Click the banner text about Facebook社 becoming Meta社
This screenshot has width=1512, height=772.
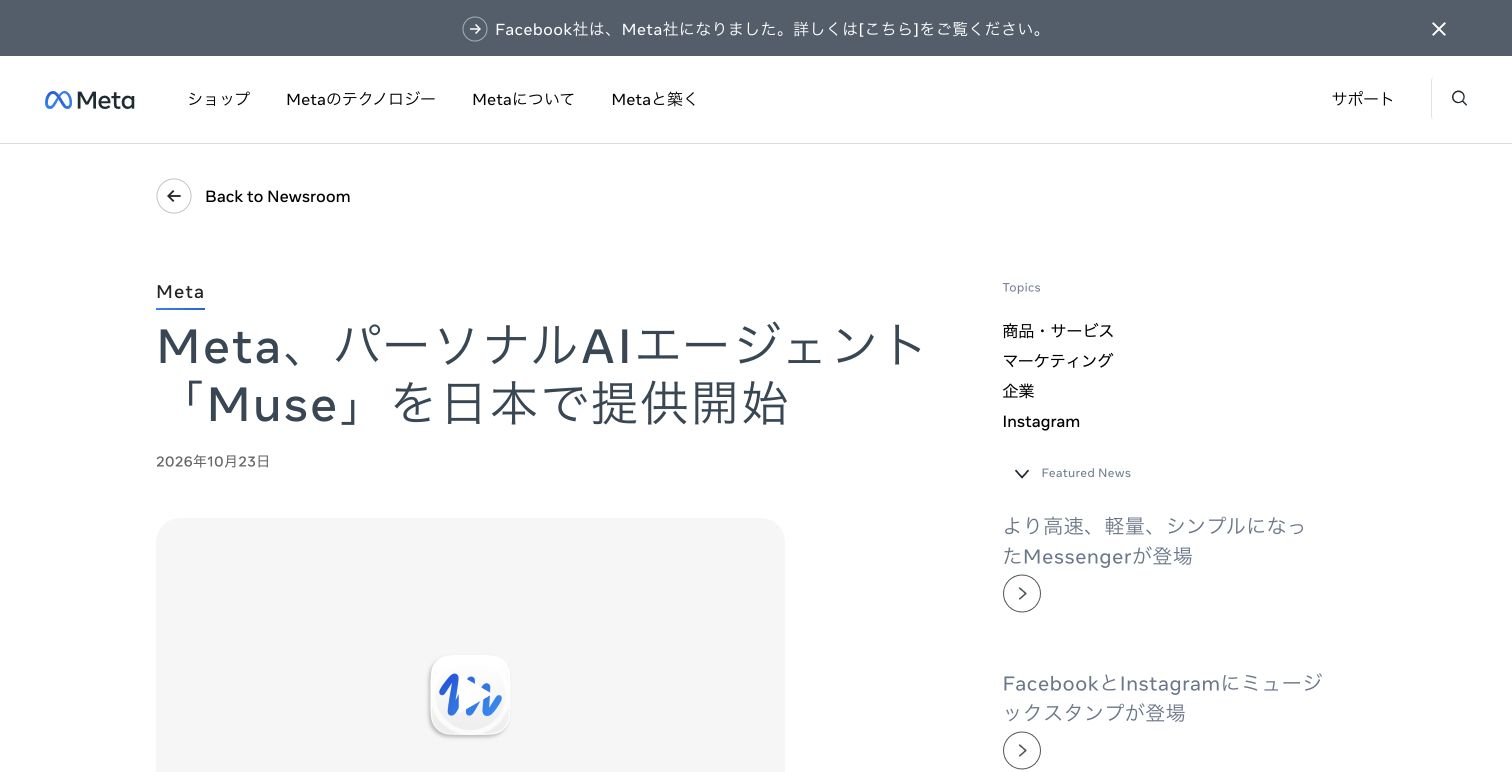(771, 29)
